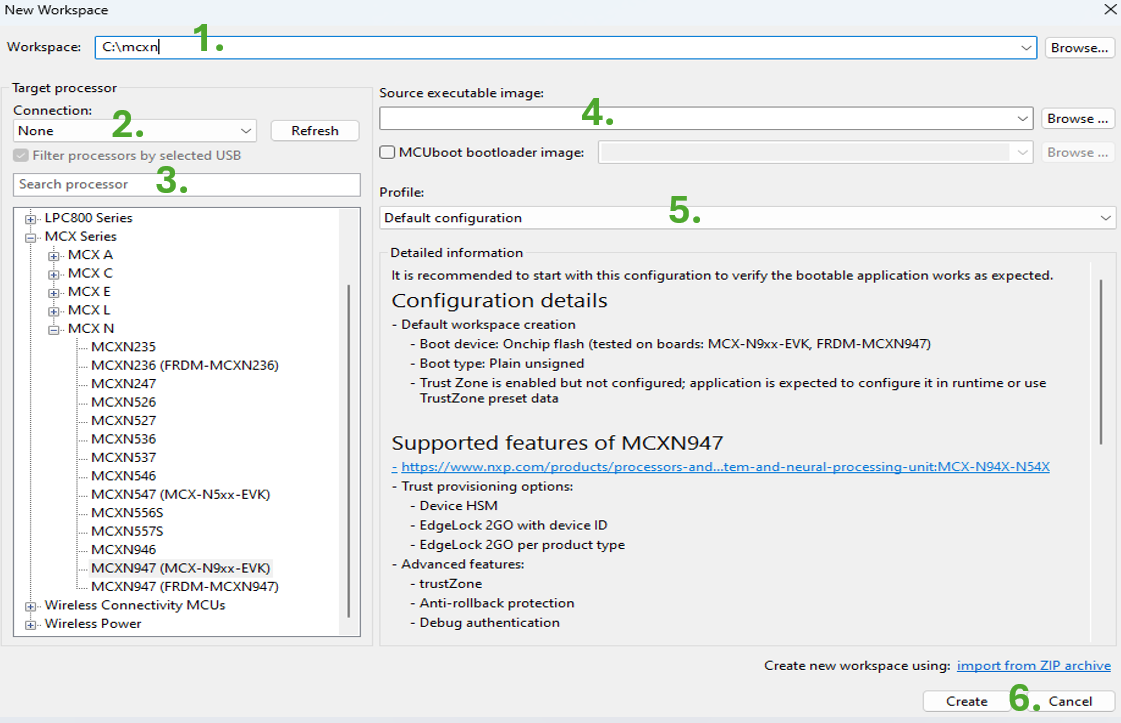This screenshot has width=1121, height=723.
Task: Expand the Workspace path dropdown arrow
Action: [x=1027, y=47]
